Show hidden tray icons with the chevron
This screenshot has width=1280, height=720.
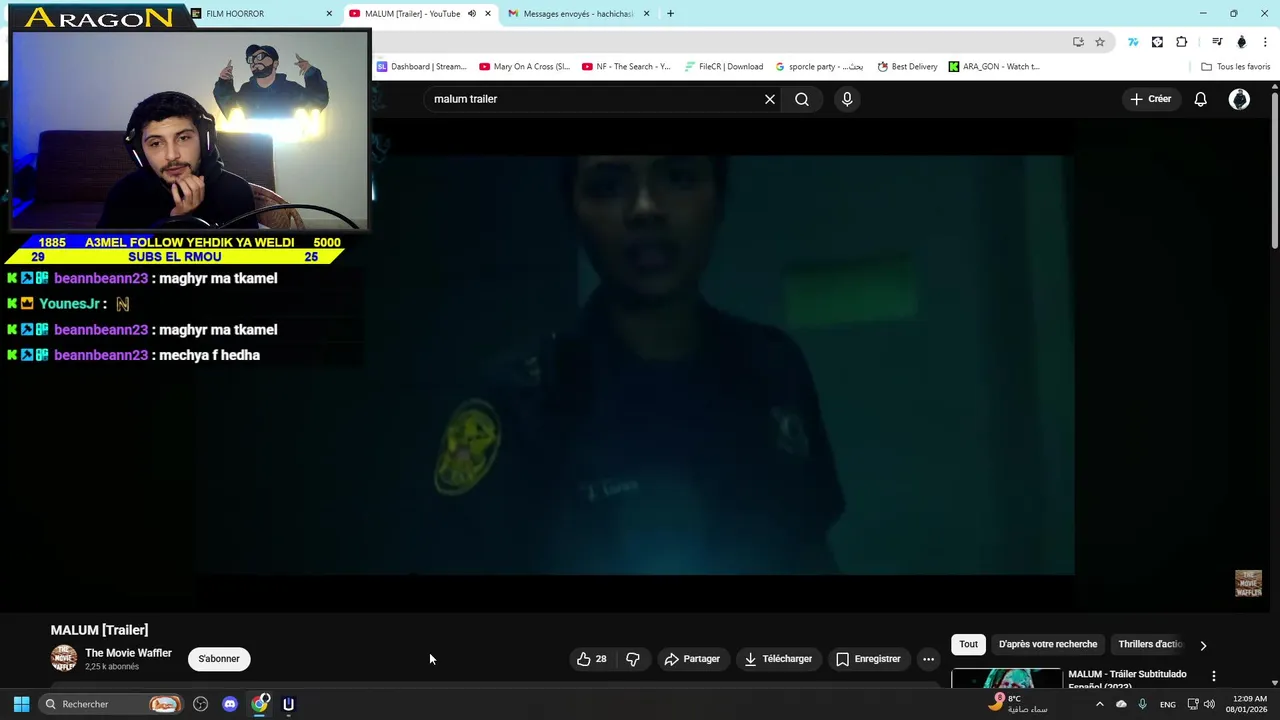tap(1099, 704)
